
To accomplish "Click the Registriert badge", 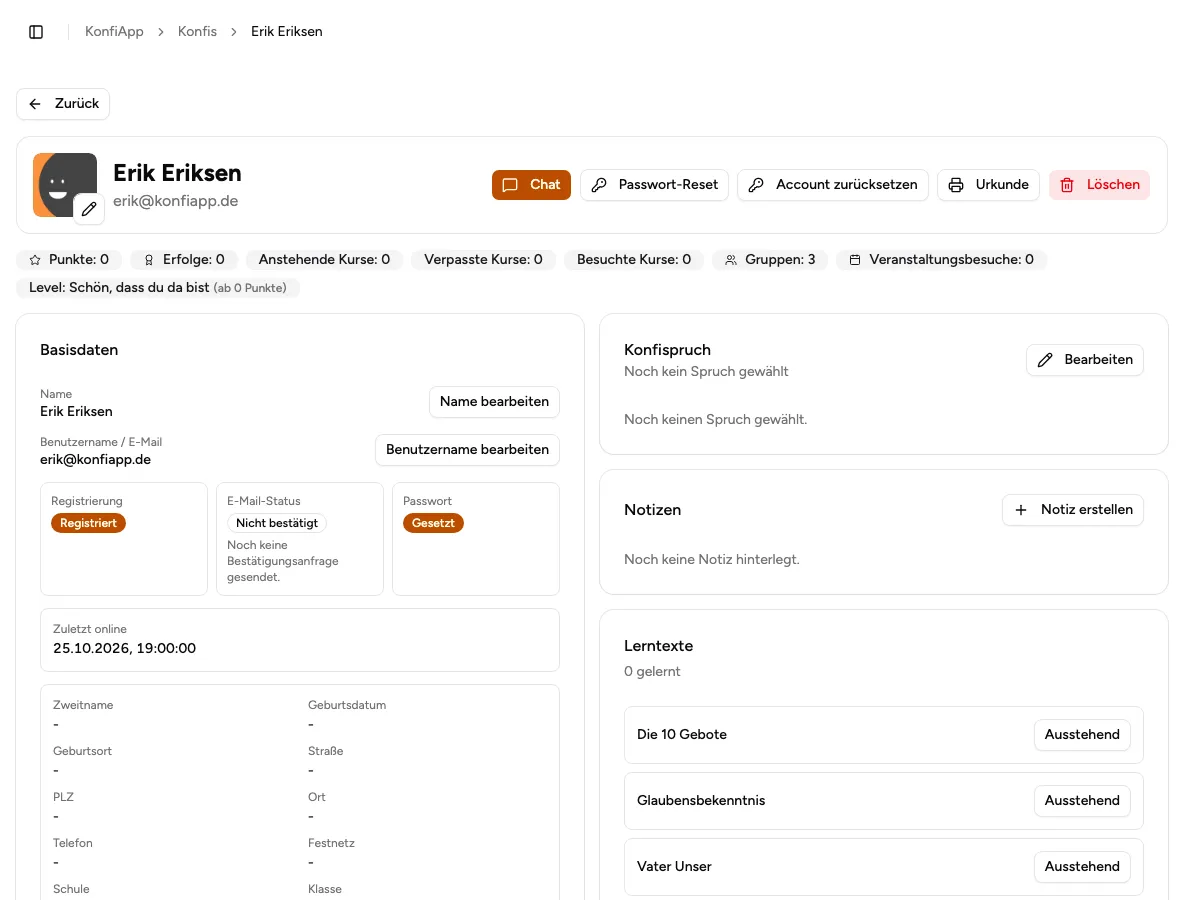I will click(88, 523).
